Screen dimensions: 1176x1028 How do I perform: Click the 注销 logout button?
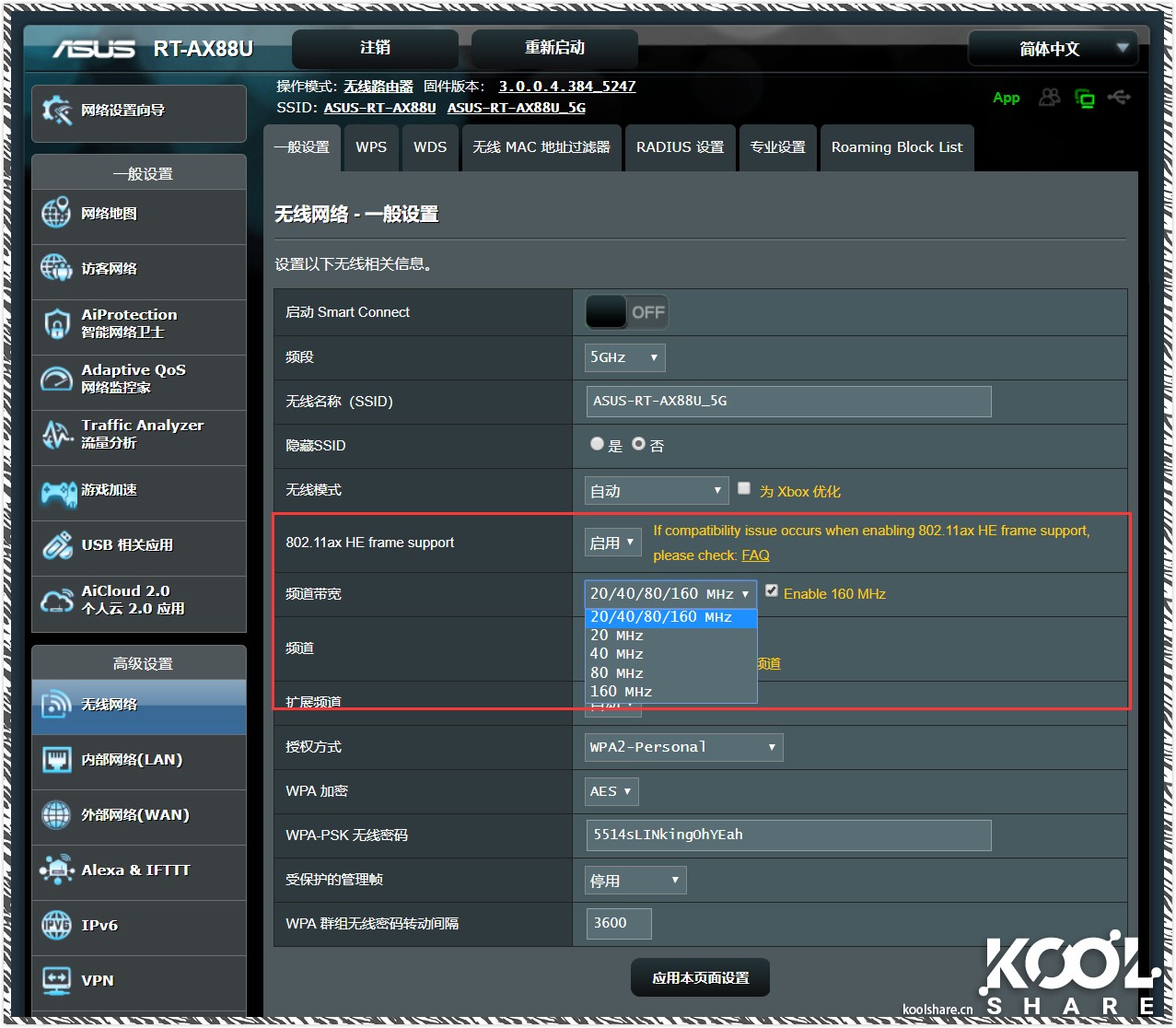(375, 48)
